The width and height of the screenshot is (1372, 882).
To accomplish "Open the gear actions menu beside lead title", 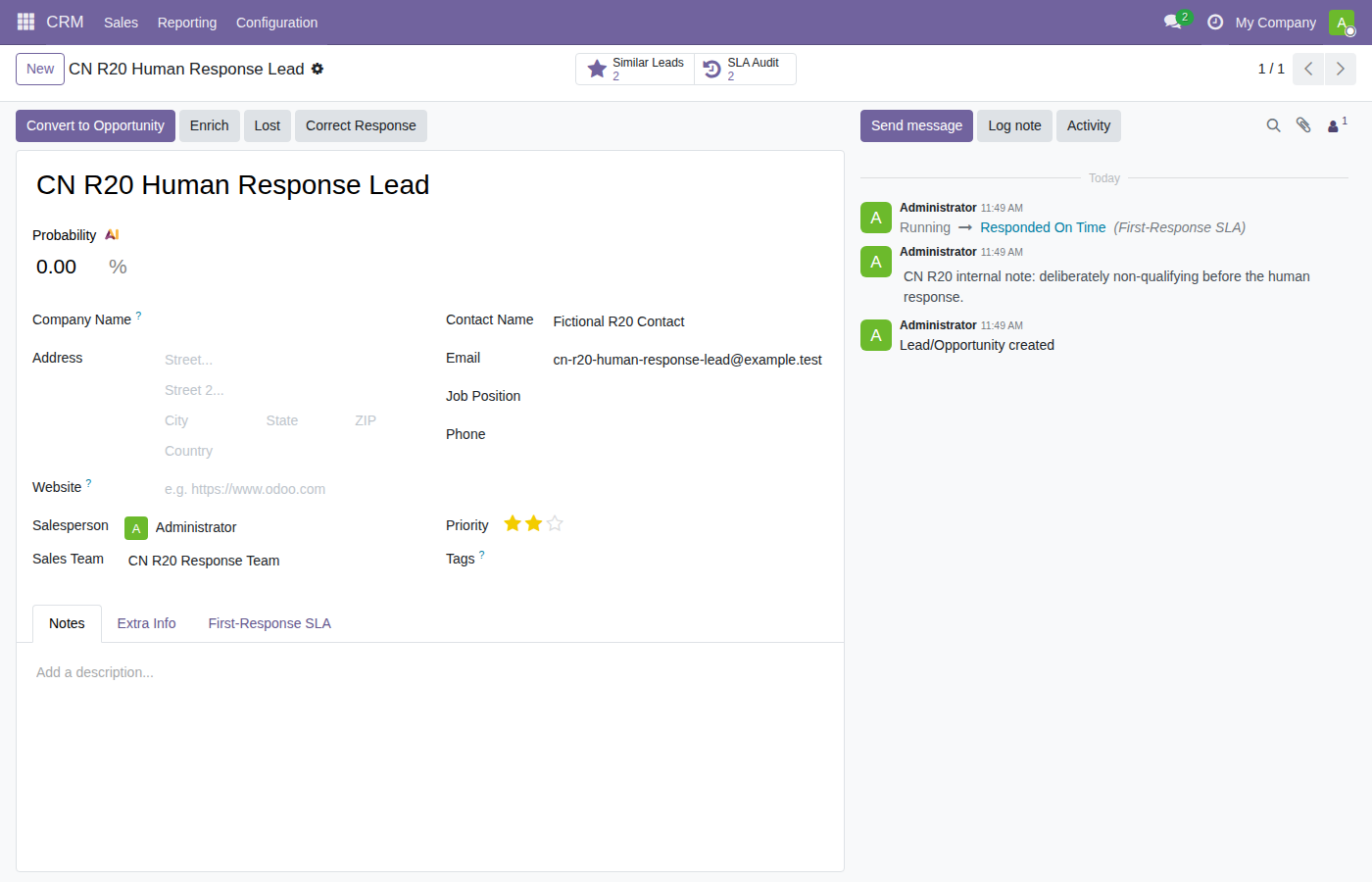I will pos(318,69).
